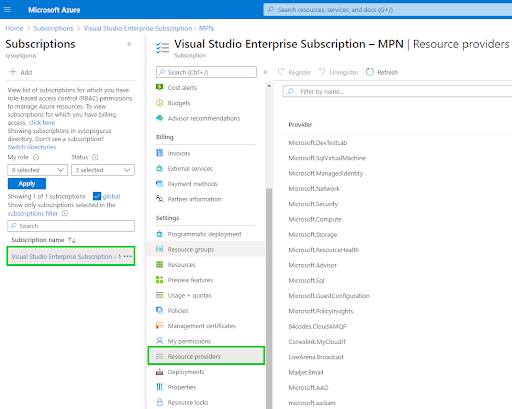
Task: Click the Preview features icon
Action: click(x=160, y=280)
